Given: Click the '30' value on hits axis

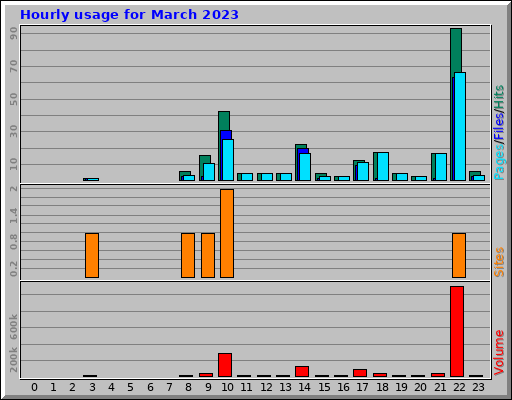Looking at the screenshot, I should coord(14,131).
